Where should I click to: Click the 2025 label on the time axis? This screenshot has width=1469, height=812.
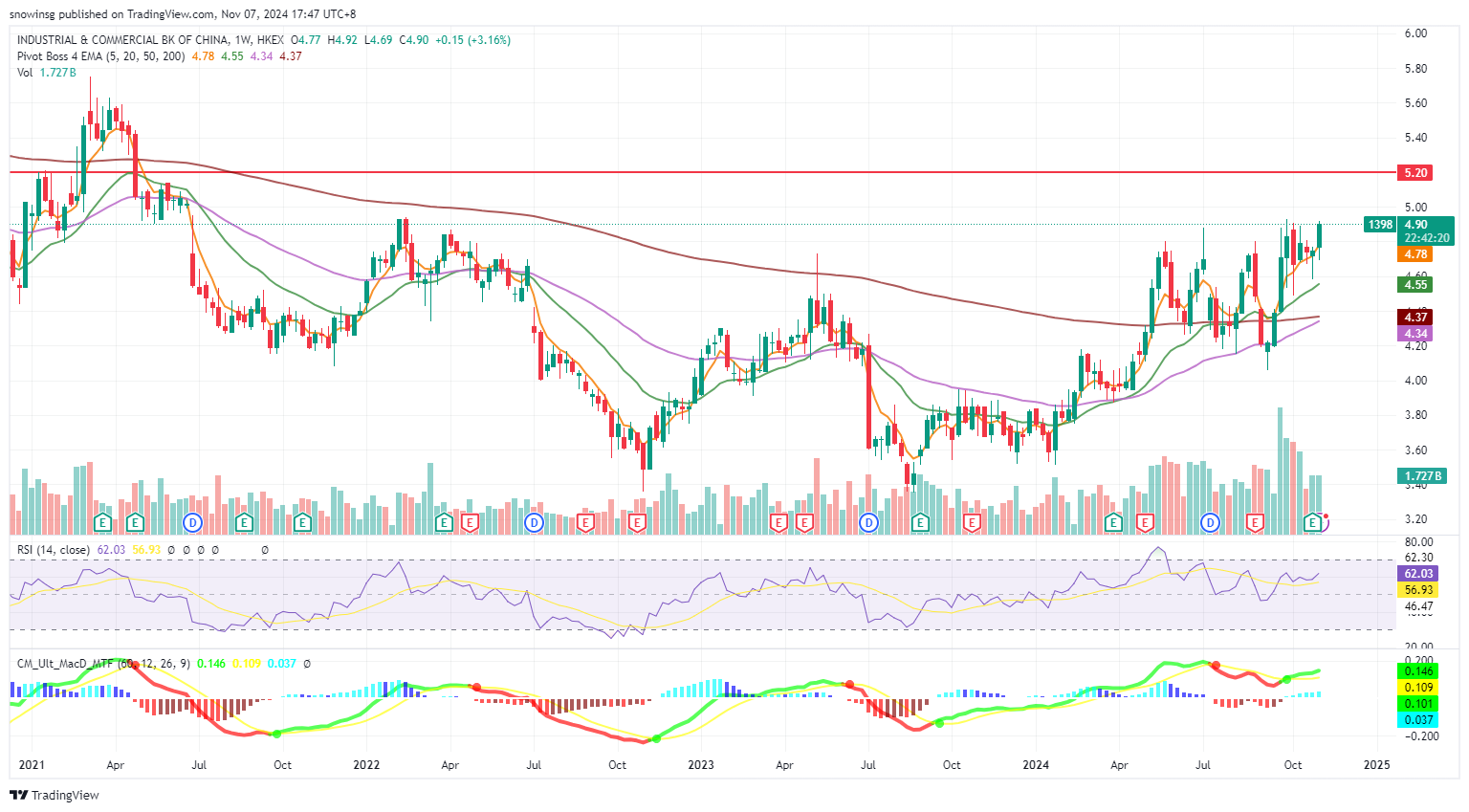(1376, 765)
